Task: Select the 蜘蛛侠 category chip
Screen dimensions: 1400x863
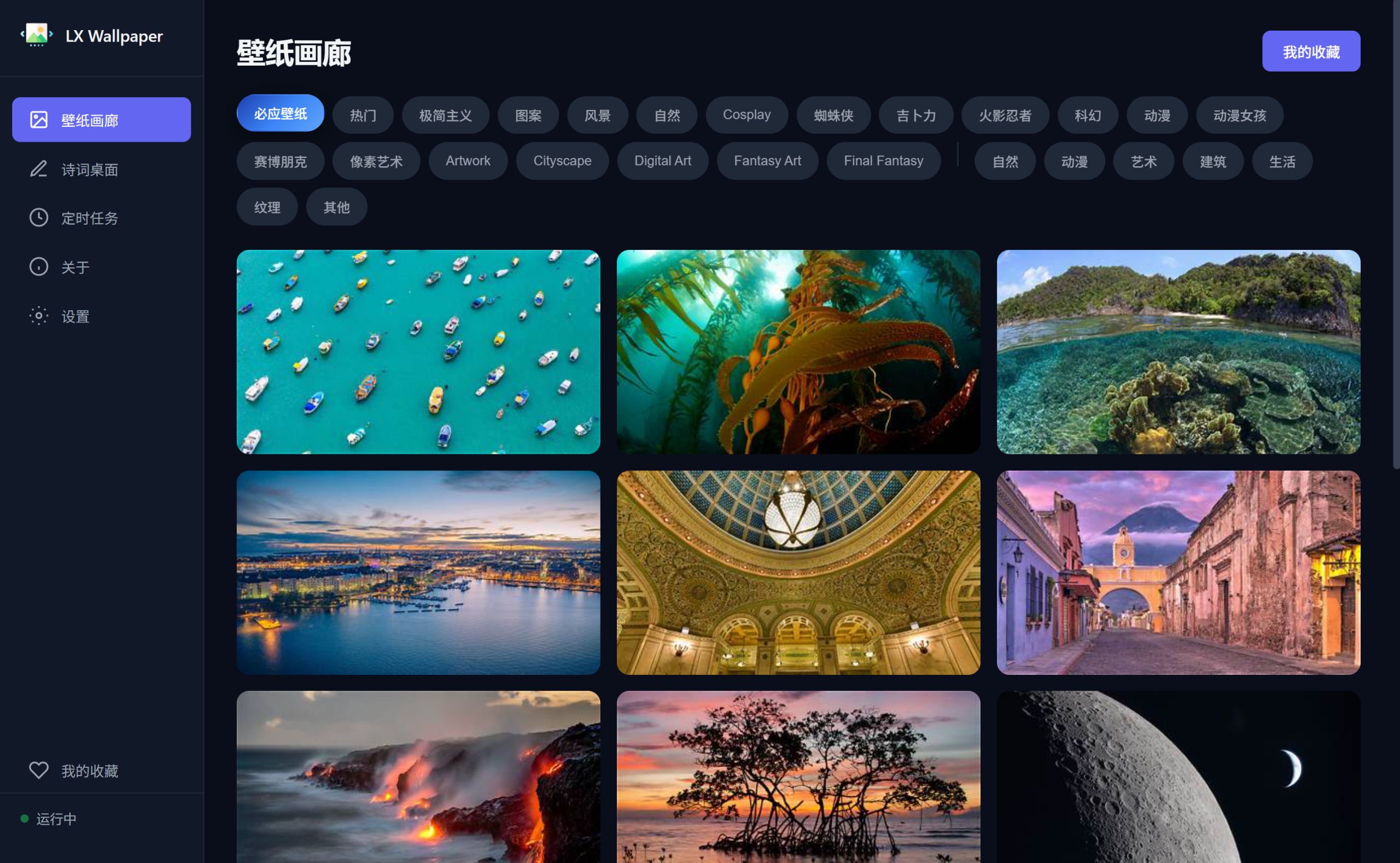Action: pos(833,115)
